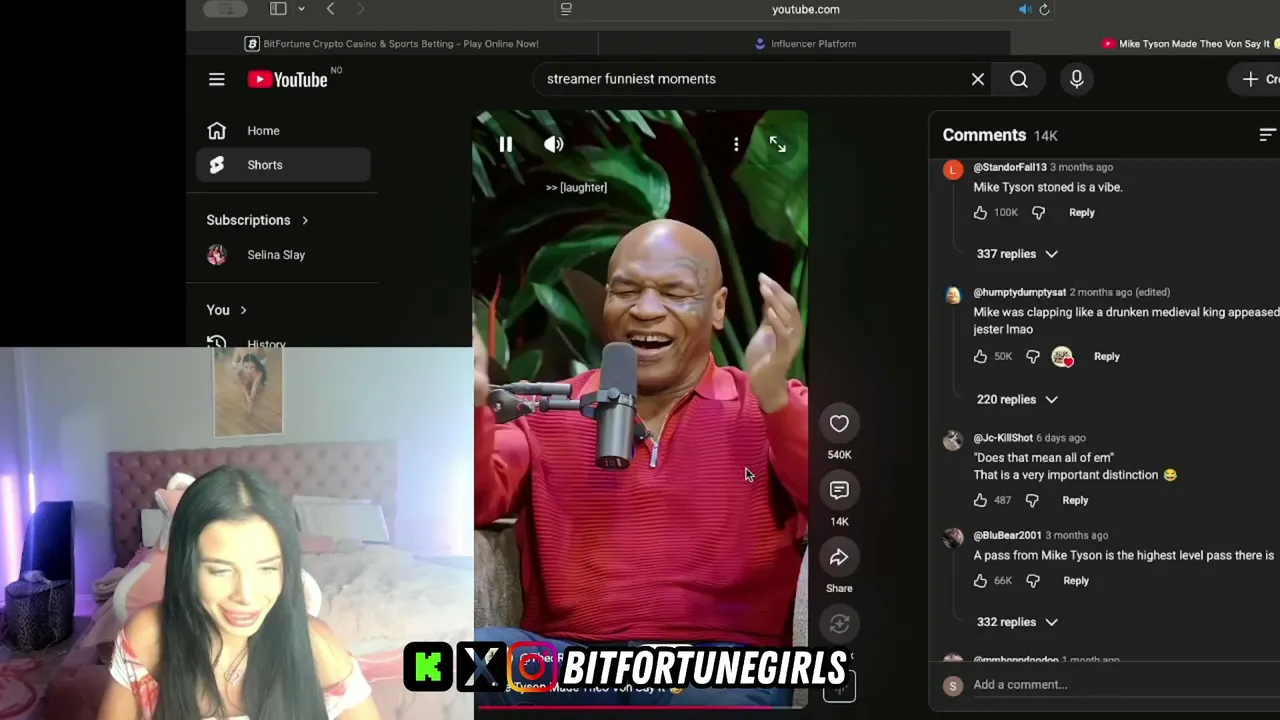Open the @humptydumptysat channel link
This screenshot has height=720, width=1280.
pyautogui.click(x=1020, y=292)
